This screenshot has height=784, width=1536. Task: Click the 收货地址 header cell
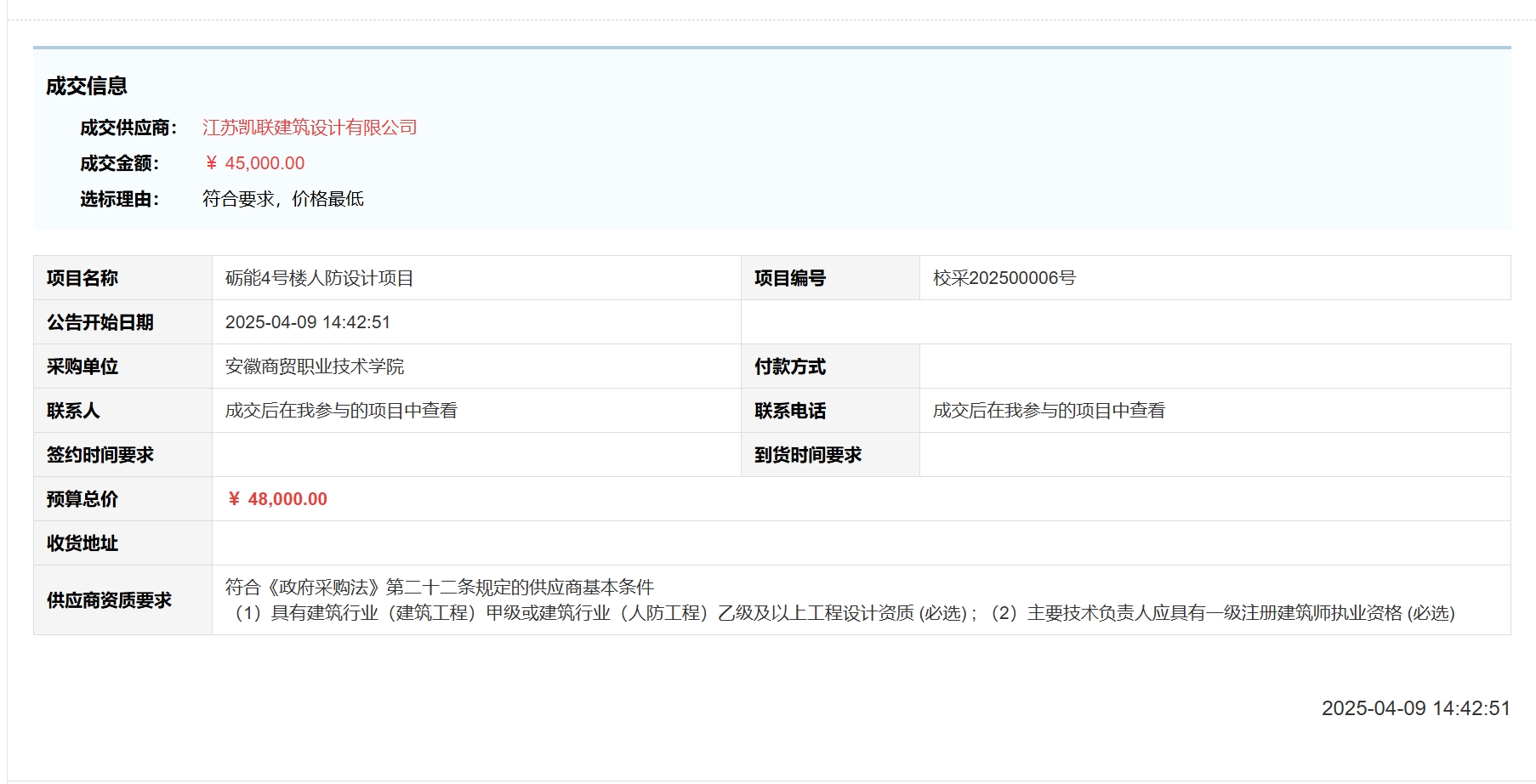pyautogui.click(x=82, y=543)
